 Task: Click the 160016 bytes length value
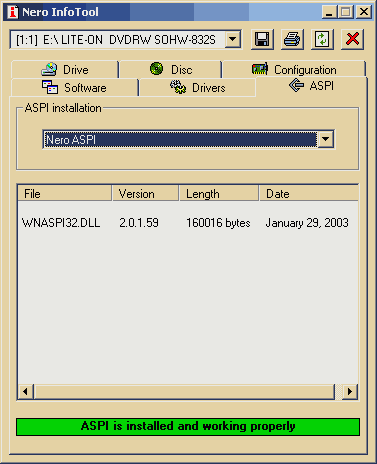[218, 223]
